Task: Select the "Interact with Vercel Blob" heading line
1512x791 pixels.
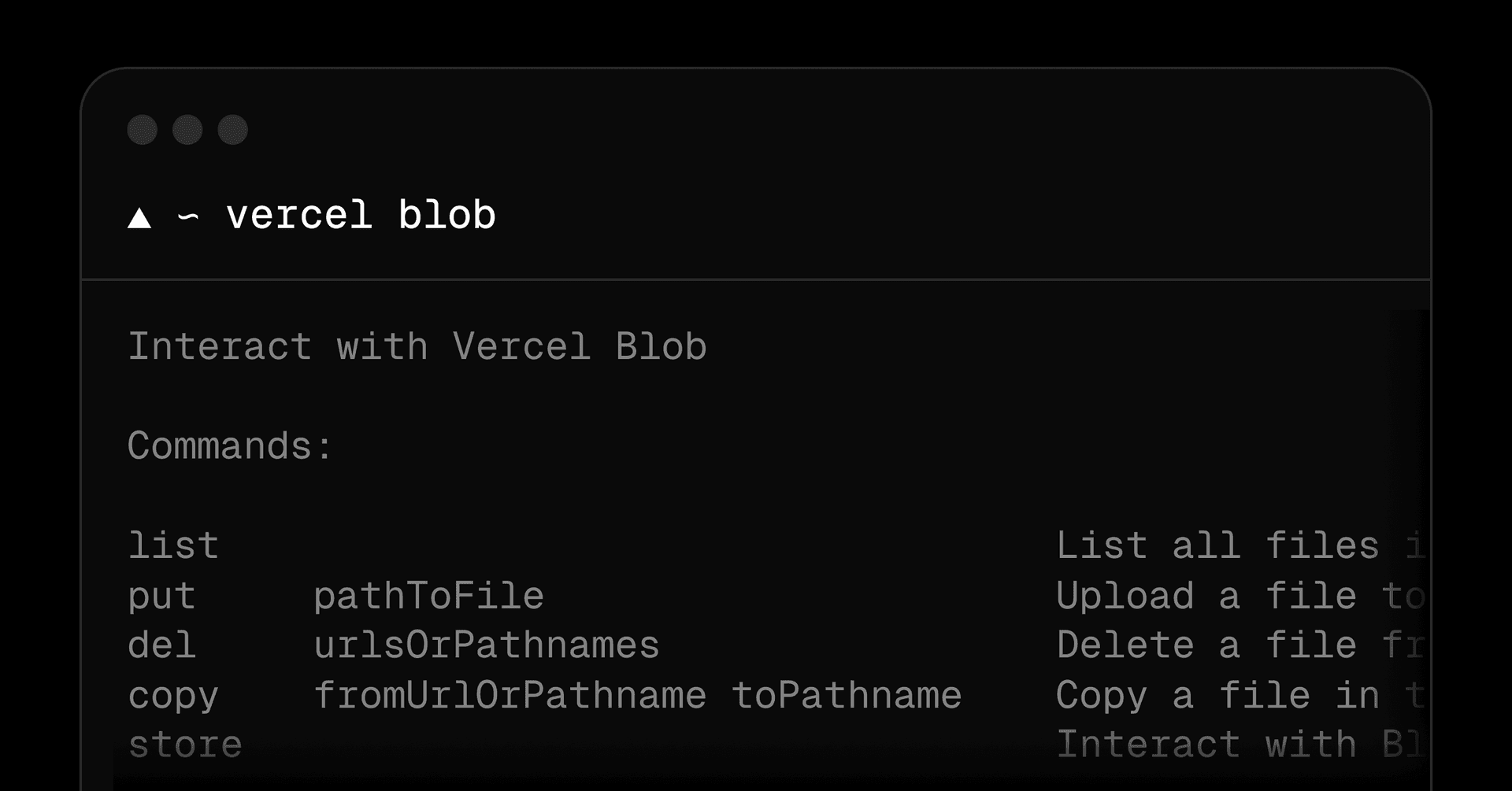Action: click(x=417, y=347)
